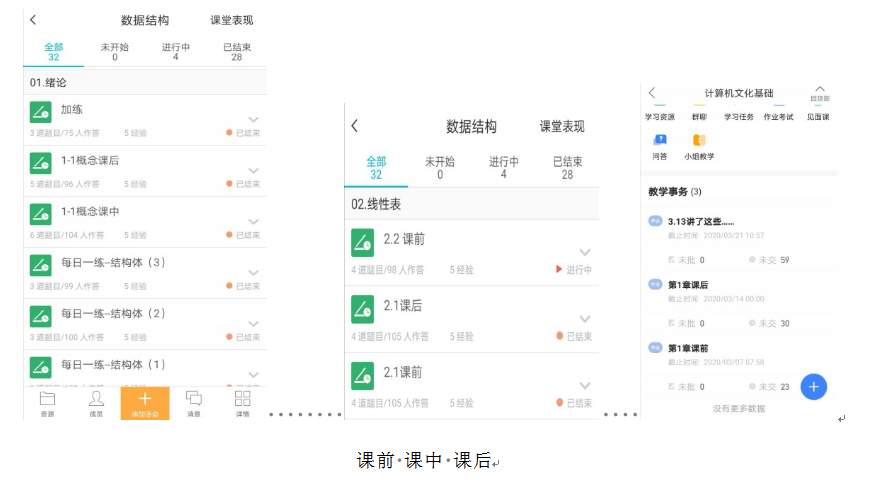Tap the 详情 grid icon

click(243, 400)
